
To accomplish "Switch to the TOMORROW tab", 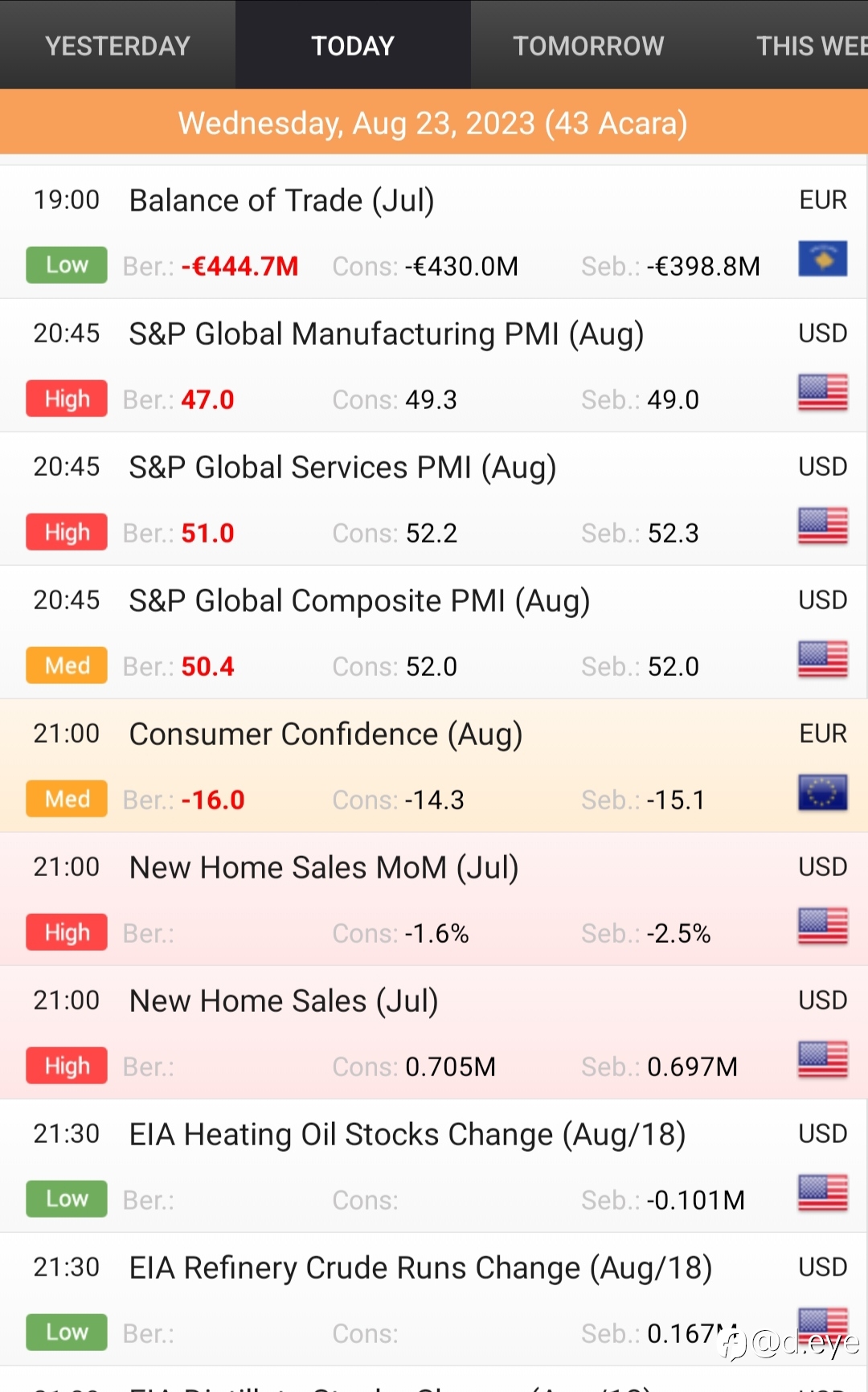I will tap(588, 46).
